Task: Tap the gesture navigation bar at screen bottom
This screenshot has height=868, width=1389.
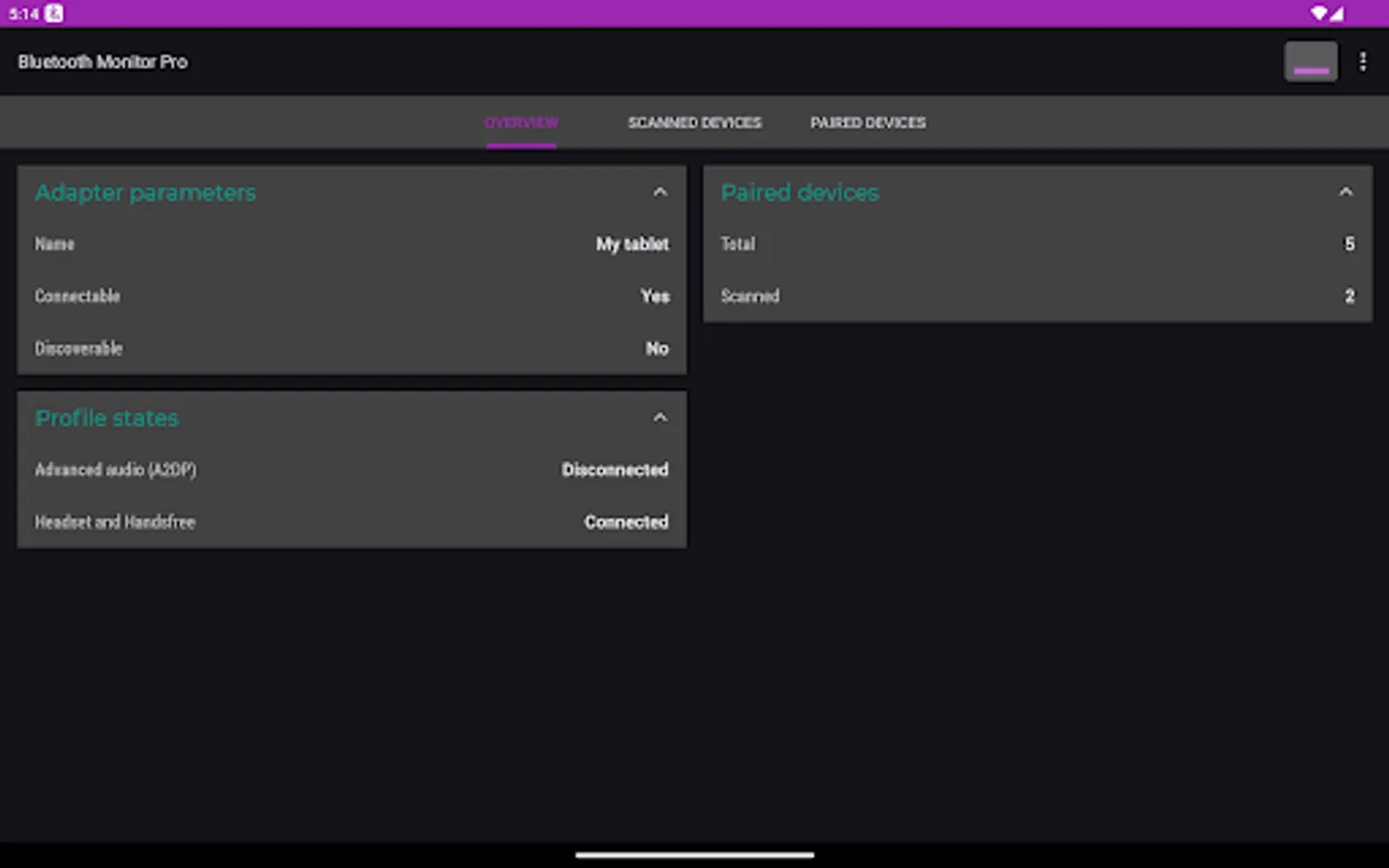Action: [x=694, y=854]
